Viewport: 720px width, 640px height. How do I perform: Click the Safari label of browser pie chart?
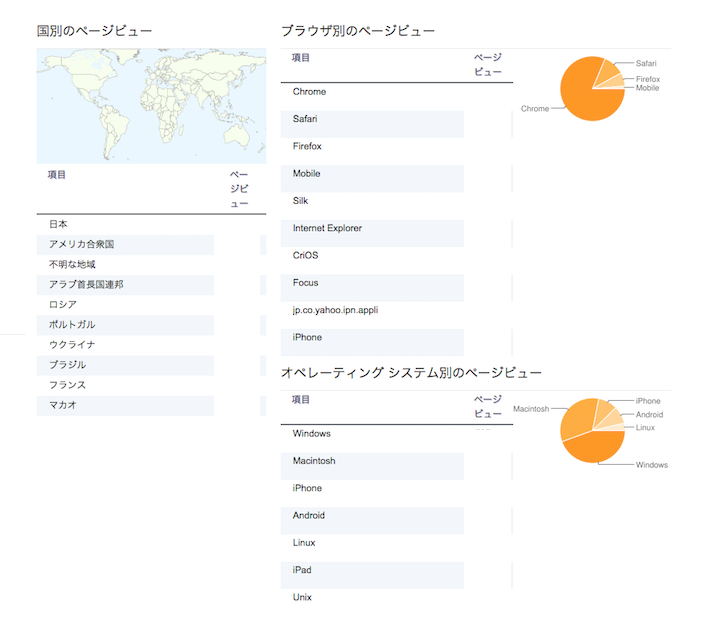(x=646, y=63)
